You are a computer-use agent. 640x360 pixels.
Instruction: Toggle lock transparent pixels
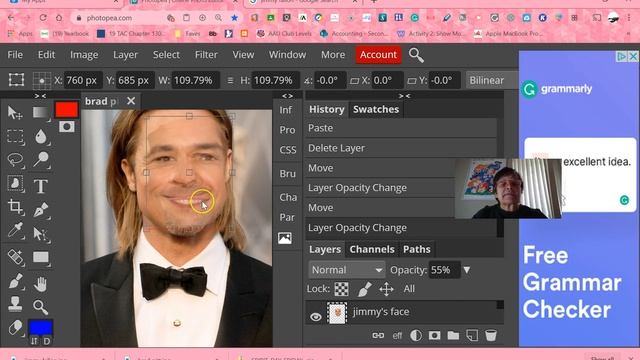[342, 289]
